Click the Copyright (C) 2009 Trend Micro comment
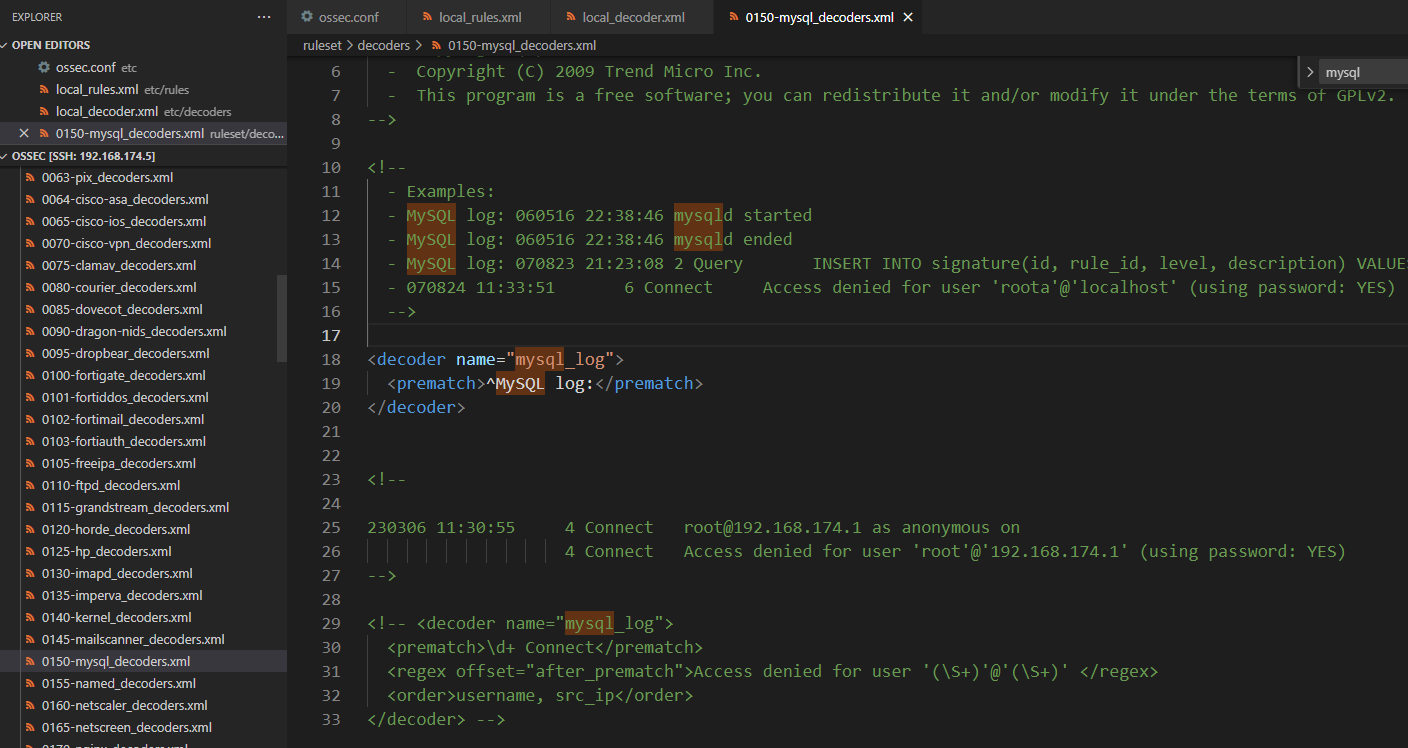 [589, 71]
